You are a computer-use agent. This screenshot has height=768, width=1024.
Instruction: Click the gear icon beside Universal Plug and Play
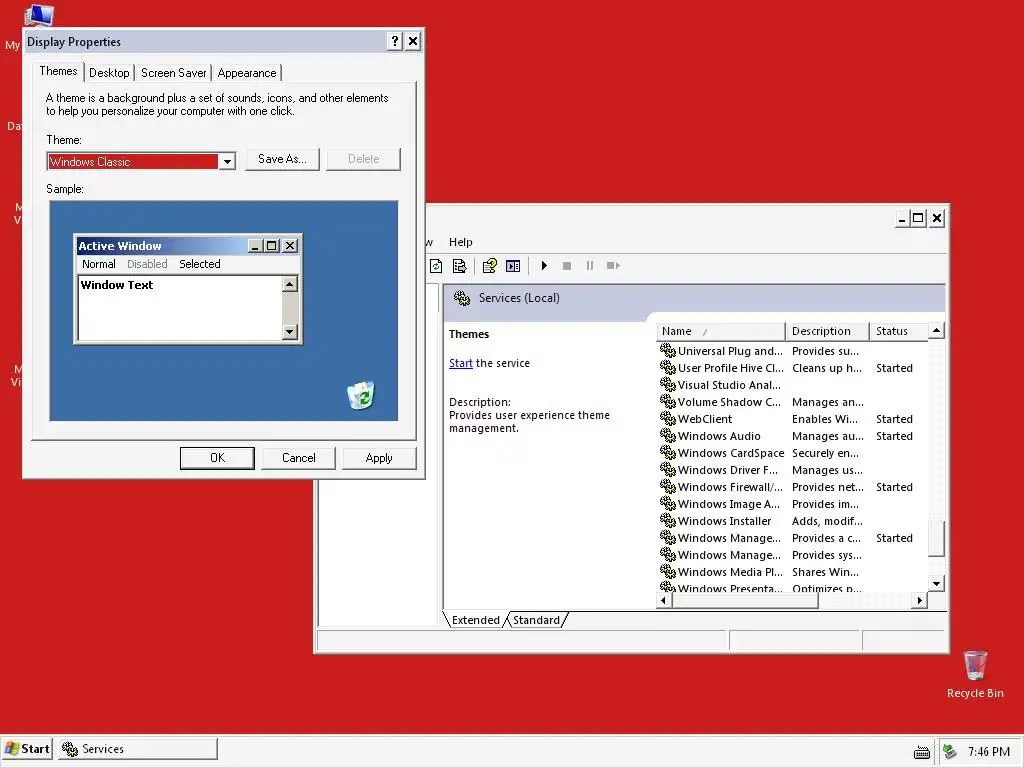[667, 350]
